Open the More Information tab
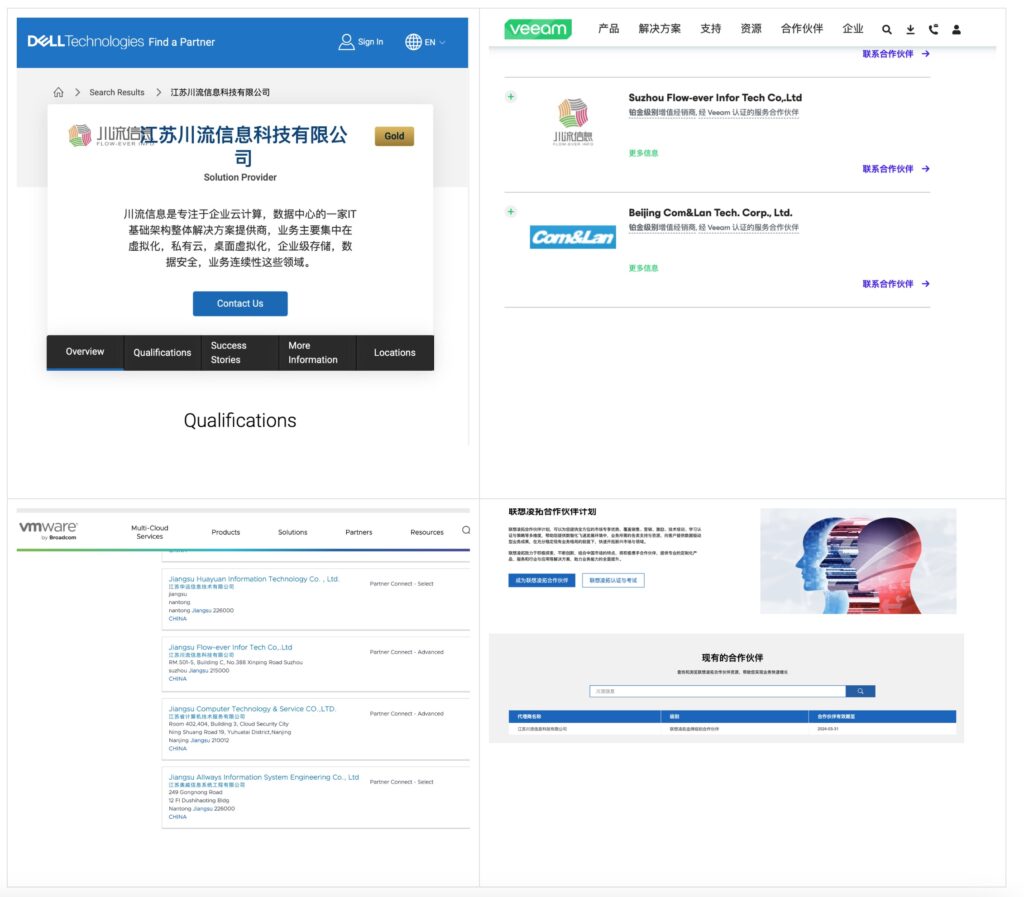Image resolution: width=1024 pixels, height=897 pixels. pyautogui.click(x=317, y=353)
